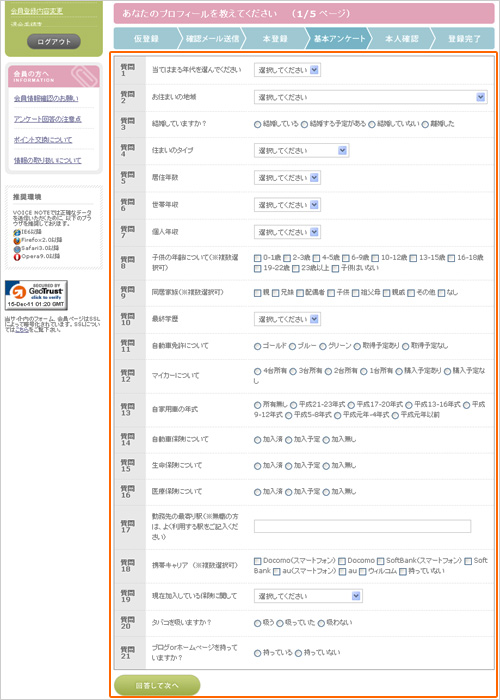Click the Internet Explorer icon
500x700 pixels.
tap(17, 232)
